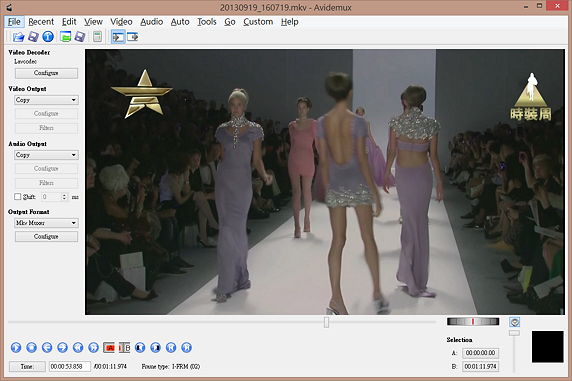Click Filters under Video Output

tap(46, 128)
